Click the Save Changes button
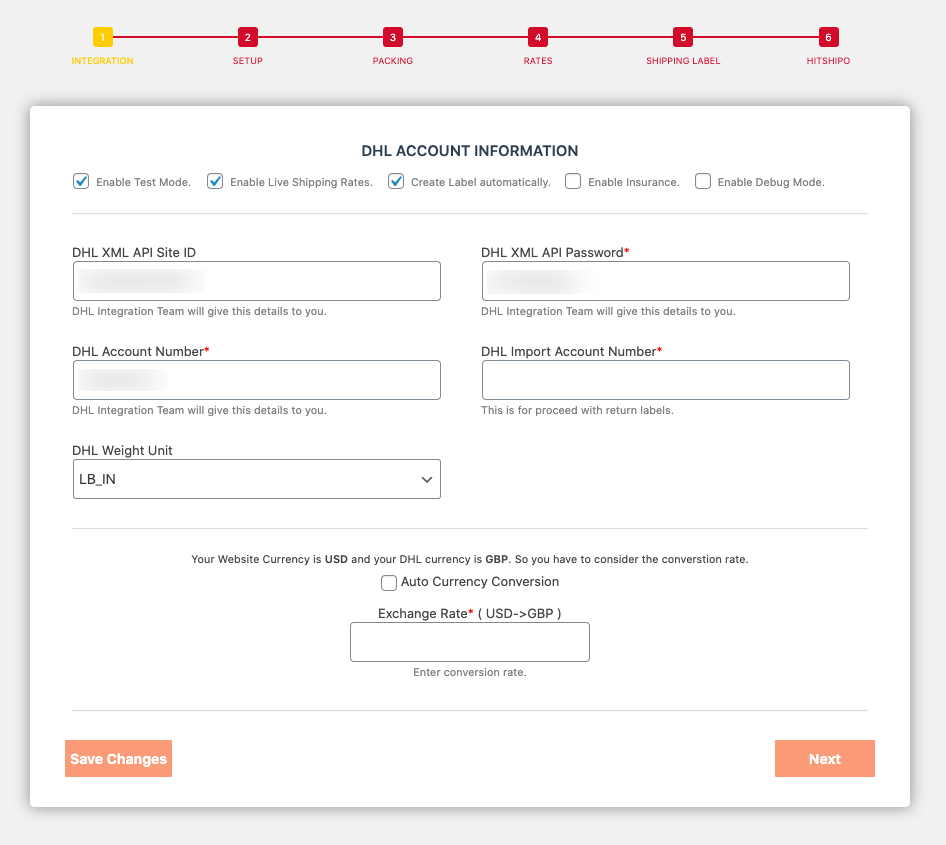 click(118, 759)
